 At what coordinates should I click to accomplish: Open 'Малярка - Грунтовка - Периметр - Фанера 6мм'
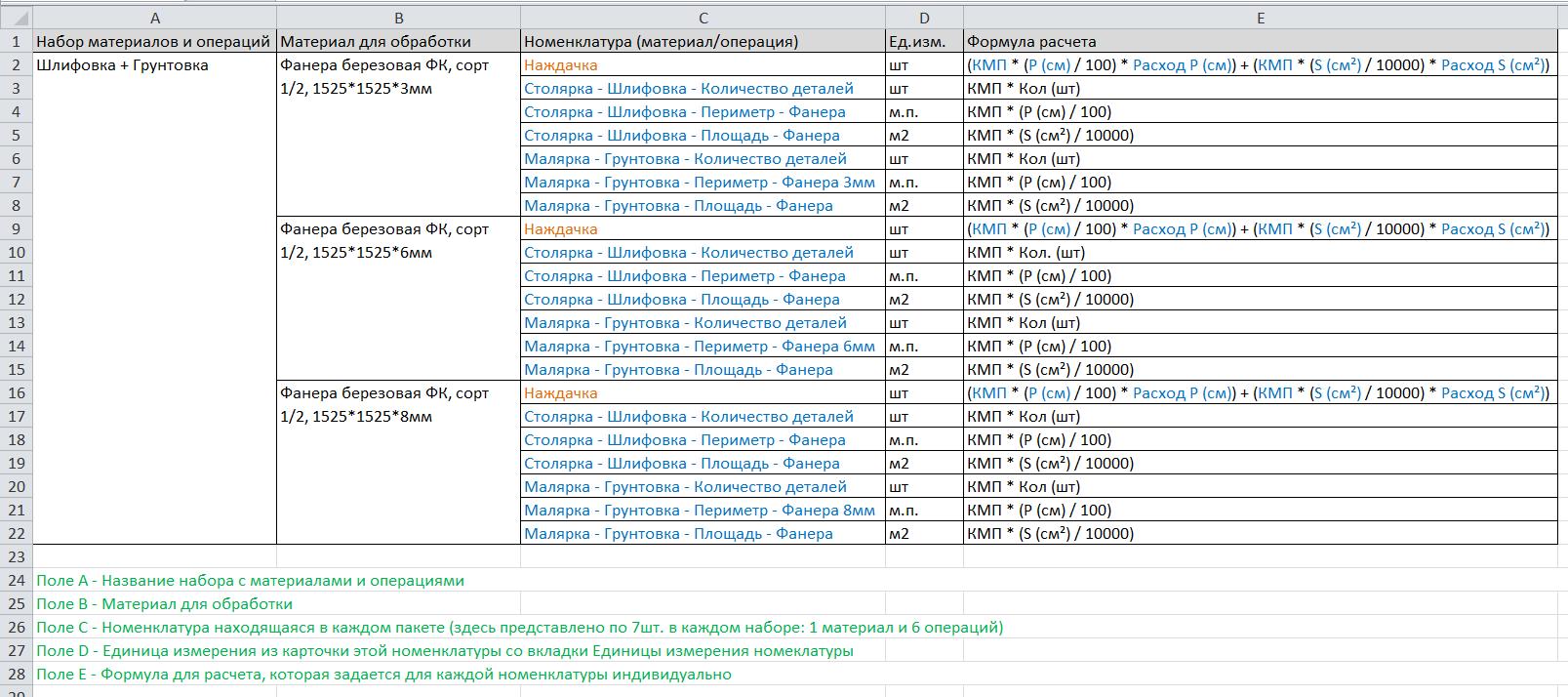tap(699, 347)
